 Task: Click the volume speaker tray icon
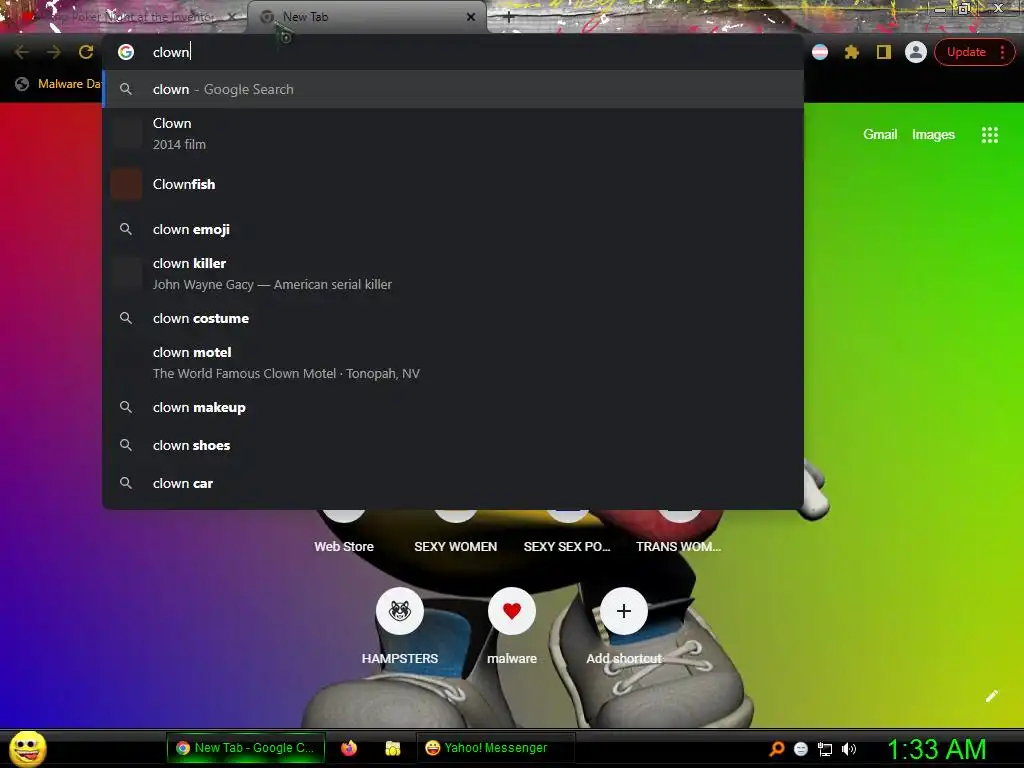[x=848, y=749]
